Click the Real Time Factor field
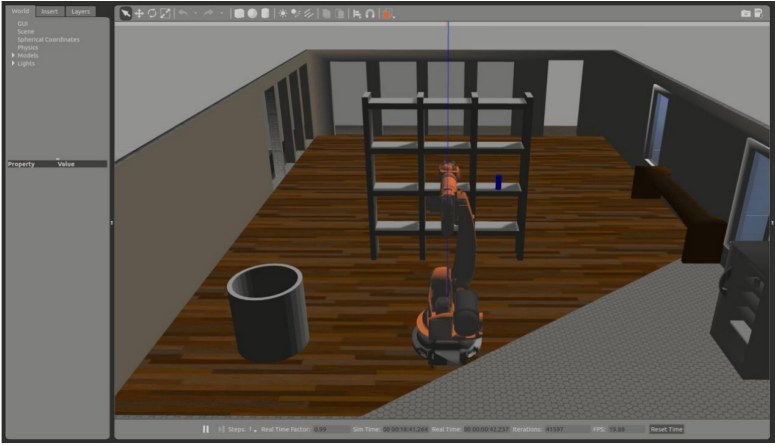Image resolution: width=775 pixels, height=445 pixels. click(331, 429)
